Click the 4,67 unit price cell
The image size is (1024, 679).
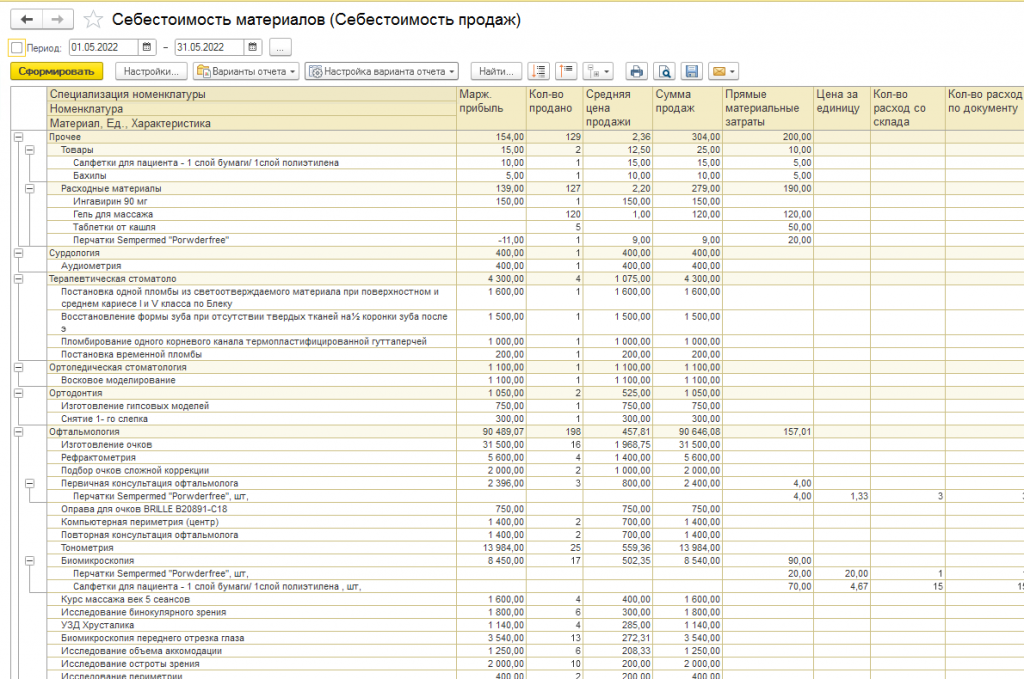842,586
